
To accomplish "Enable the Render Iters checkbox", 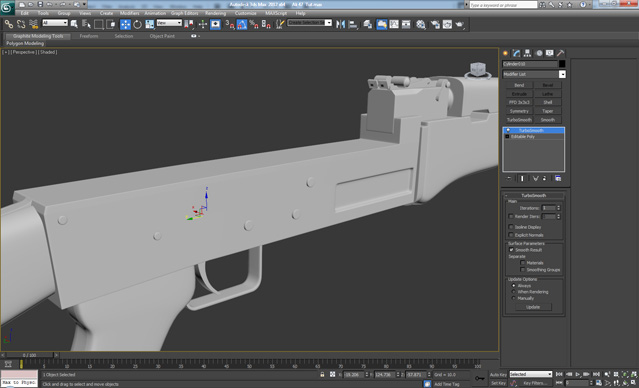I will click(x=511, y=216).
